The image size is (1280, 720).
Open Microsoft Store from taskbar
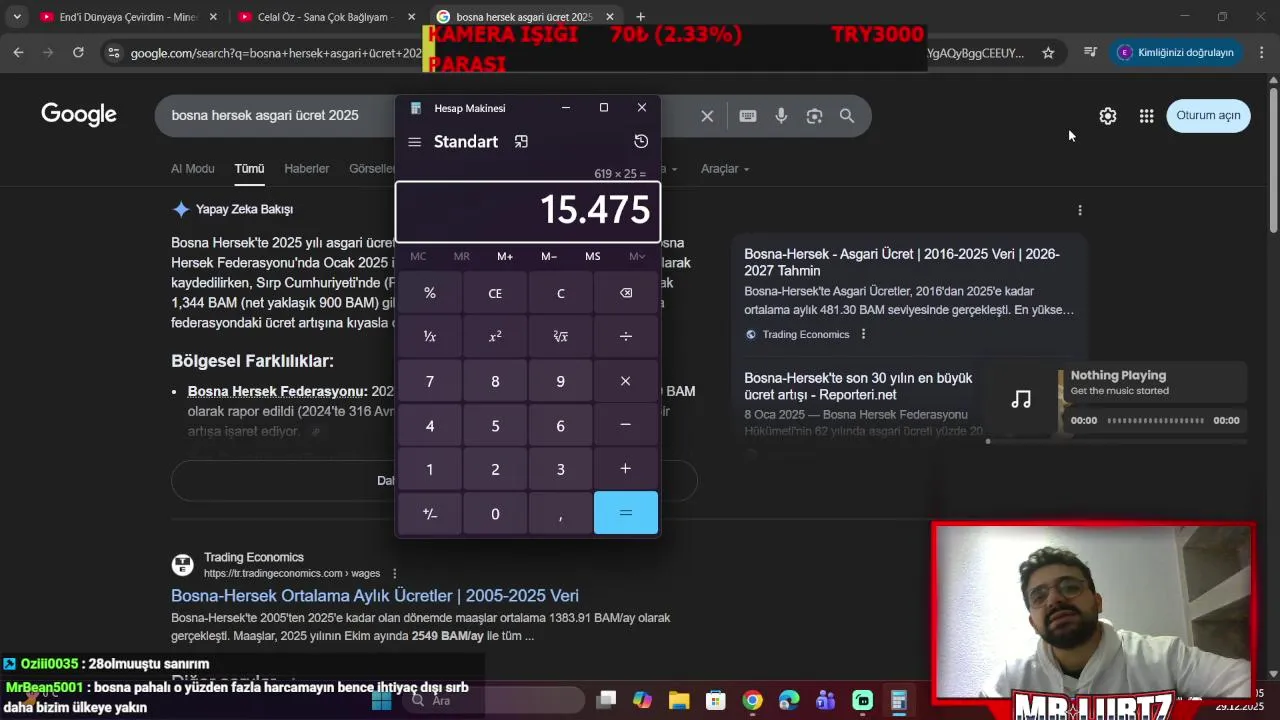[715, 701]
